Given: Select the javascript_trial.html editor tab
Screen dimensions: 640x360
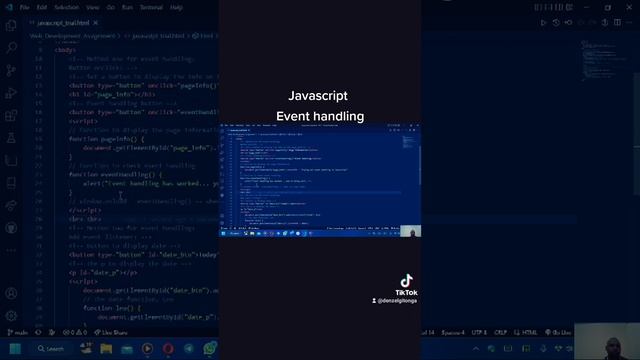Looking at the screenshot, I should 63,23.
